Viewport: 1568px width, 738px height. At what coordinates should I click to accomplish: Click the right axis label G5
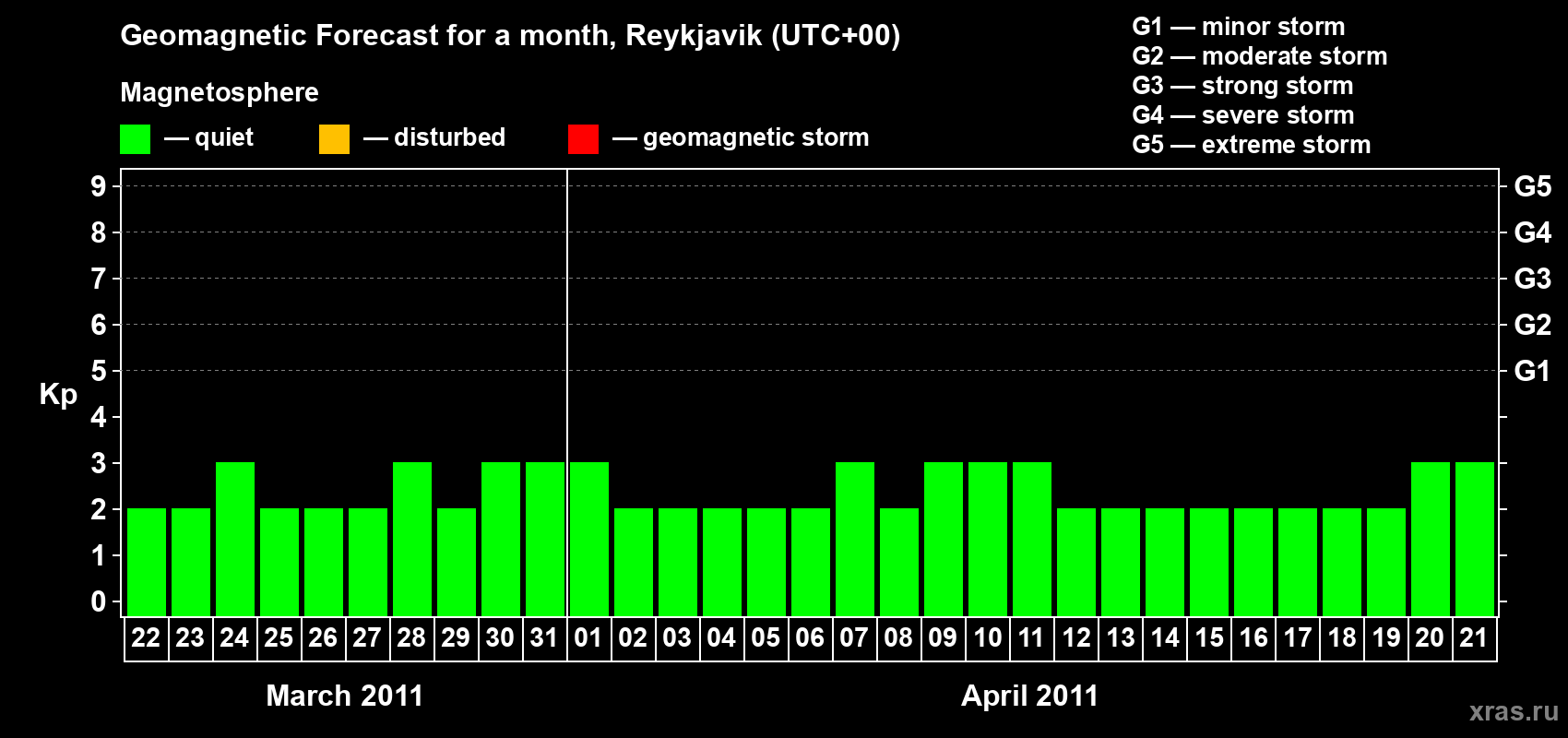click(1532, 186)
